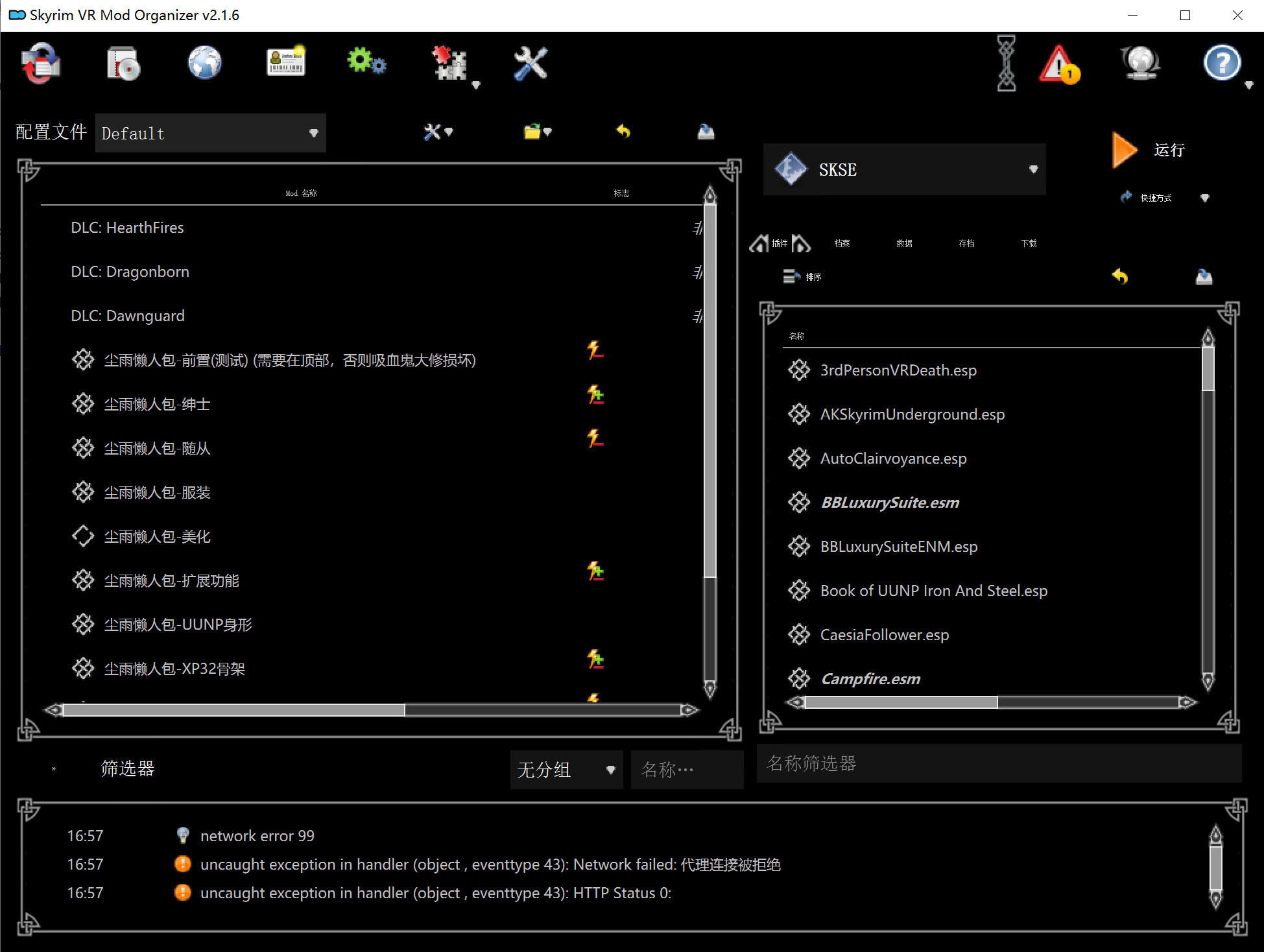Image resolution: width=1264 pixels, height=952 pixels.
Task: Open the Default profile dropdown
Action: tap(210, 133)
